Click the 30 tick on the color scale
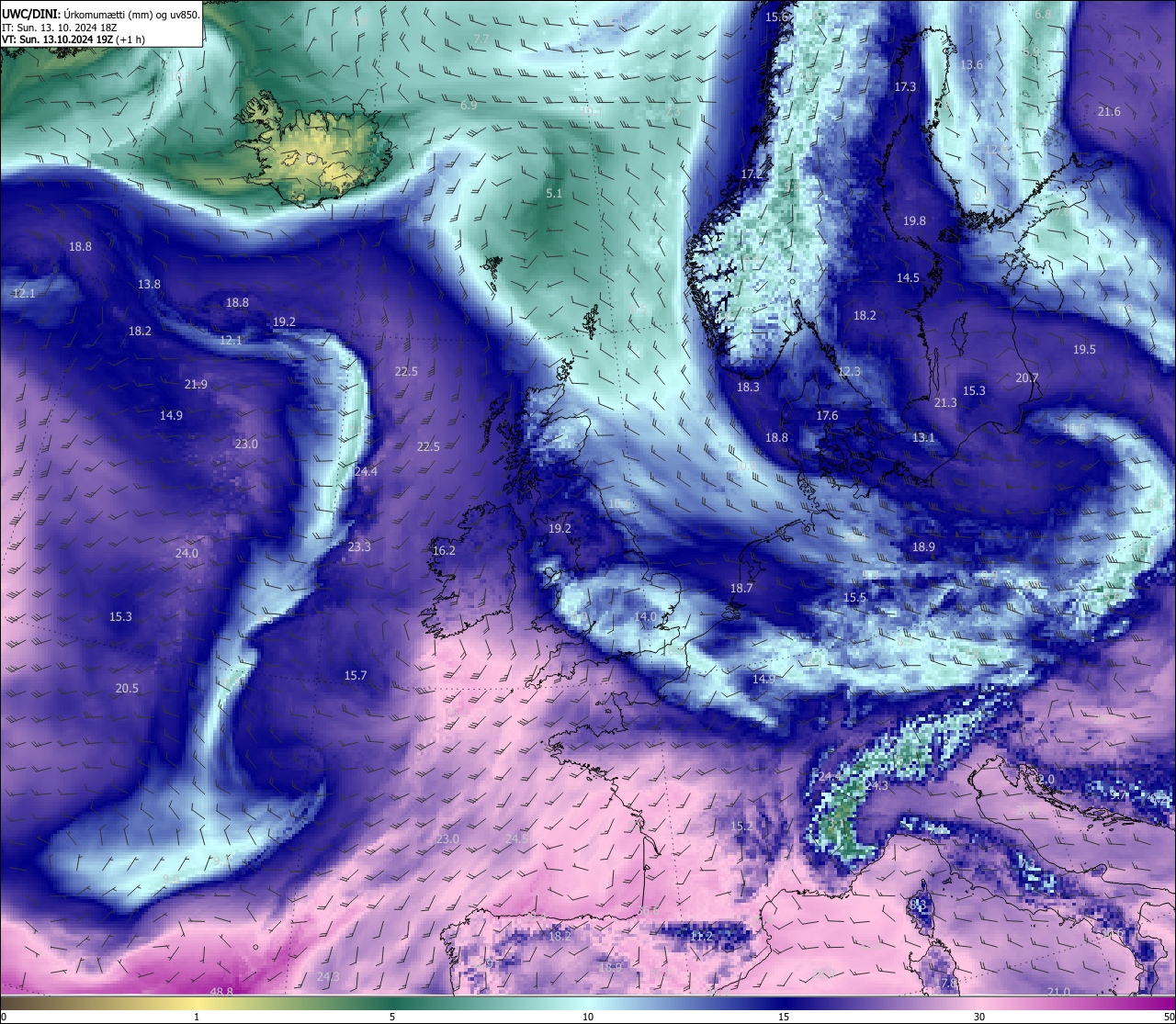Viewport: 1176px width, 1024px height. point(979,1017)
